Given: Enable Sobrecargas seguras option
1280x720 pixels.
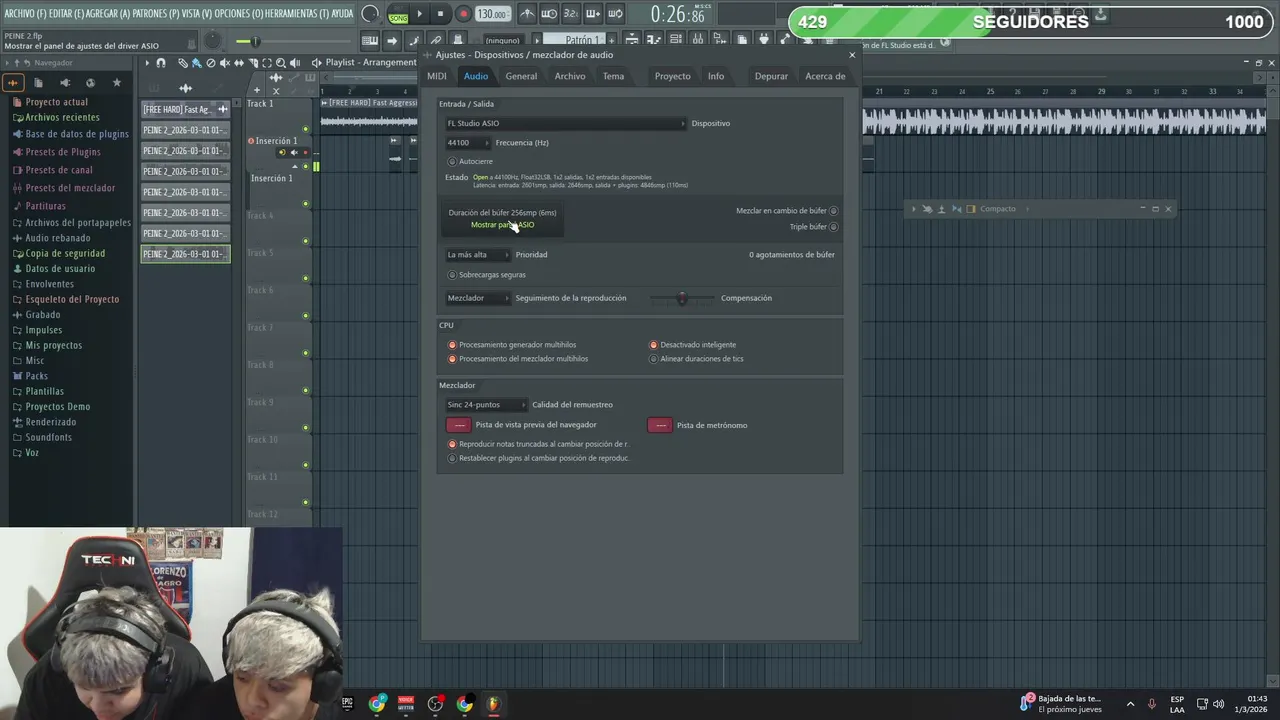Looking at the screenshot, I should (x=452, y=275).
